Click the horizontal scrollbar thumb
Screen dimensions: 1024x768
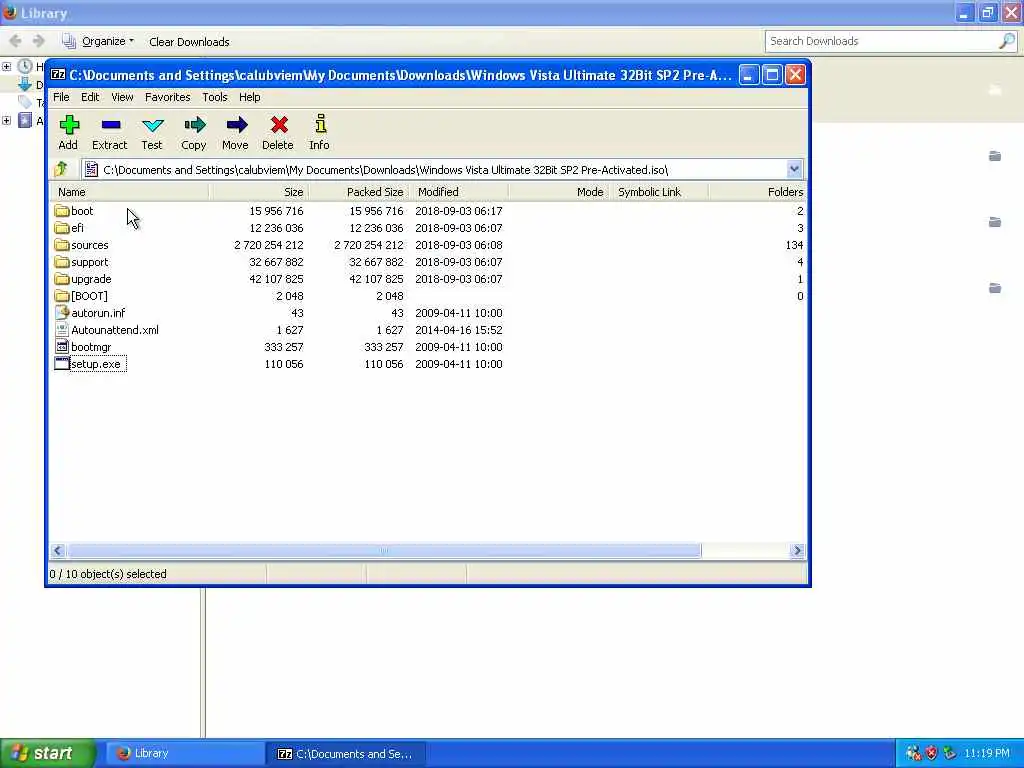click(x=384, y=551)
